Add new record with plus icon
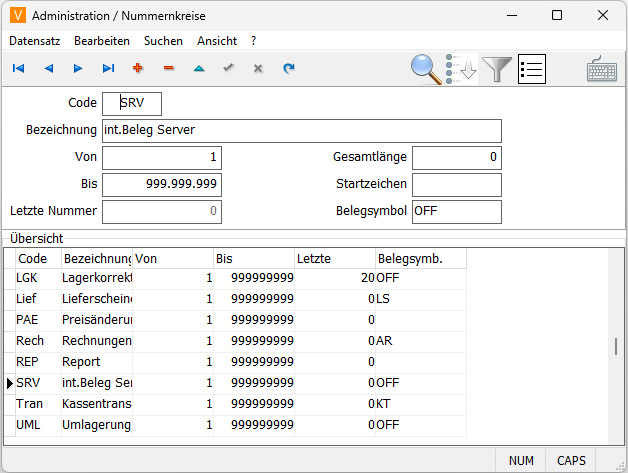 click(x=138, y=68)
